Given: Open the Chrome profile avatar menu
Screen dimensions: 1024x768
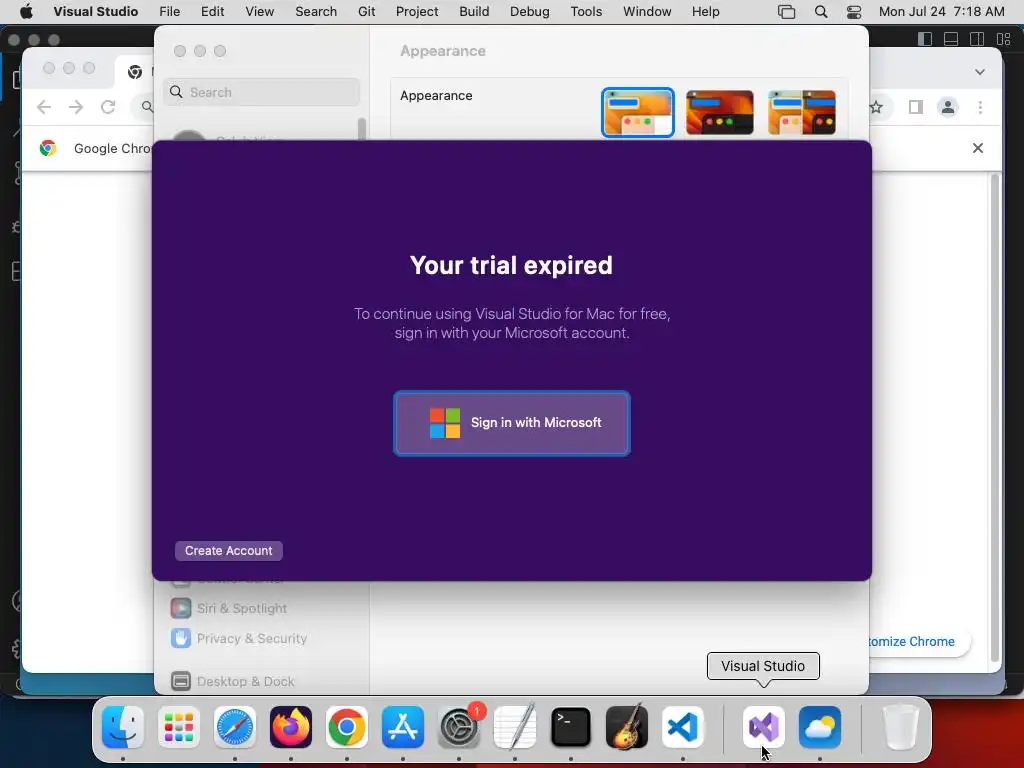Looking at the screenshot, I should (x=948, y=107).
